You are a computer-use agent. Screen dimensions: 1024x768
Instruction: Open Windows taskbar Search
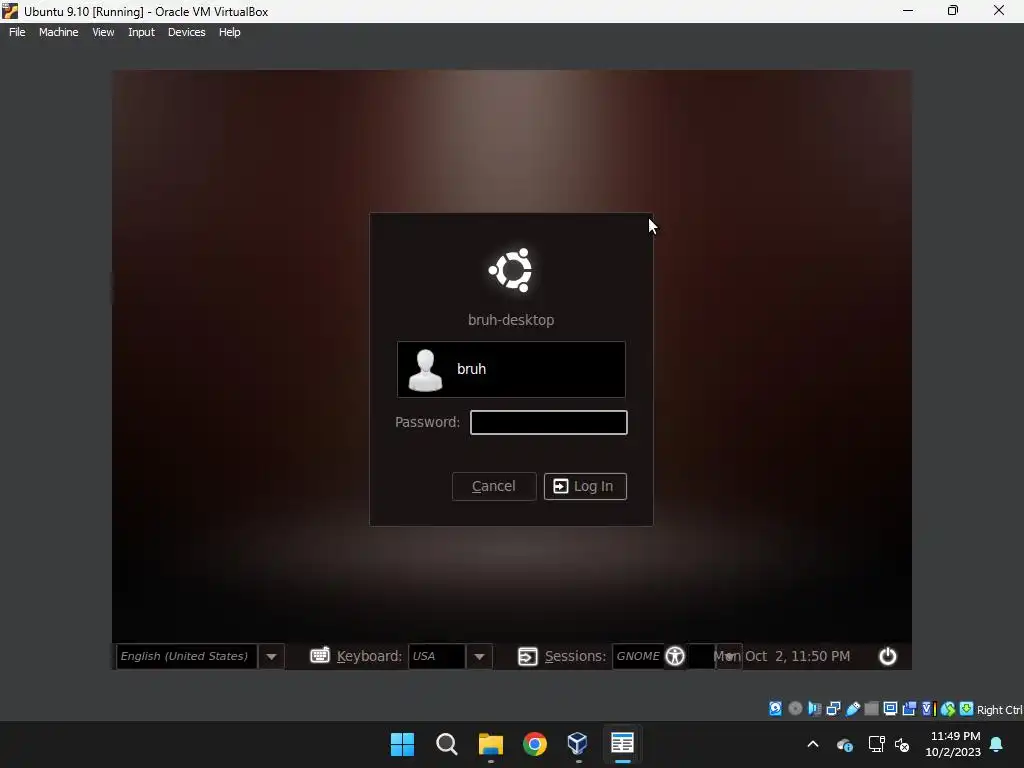point(447,744)
